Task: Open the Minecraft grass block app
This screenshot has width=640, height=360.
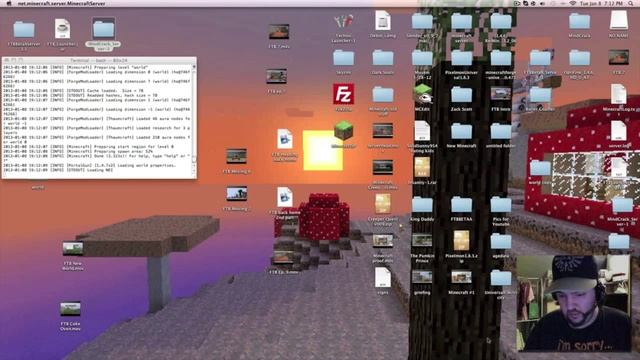Action: point(343,131)
